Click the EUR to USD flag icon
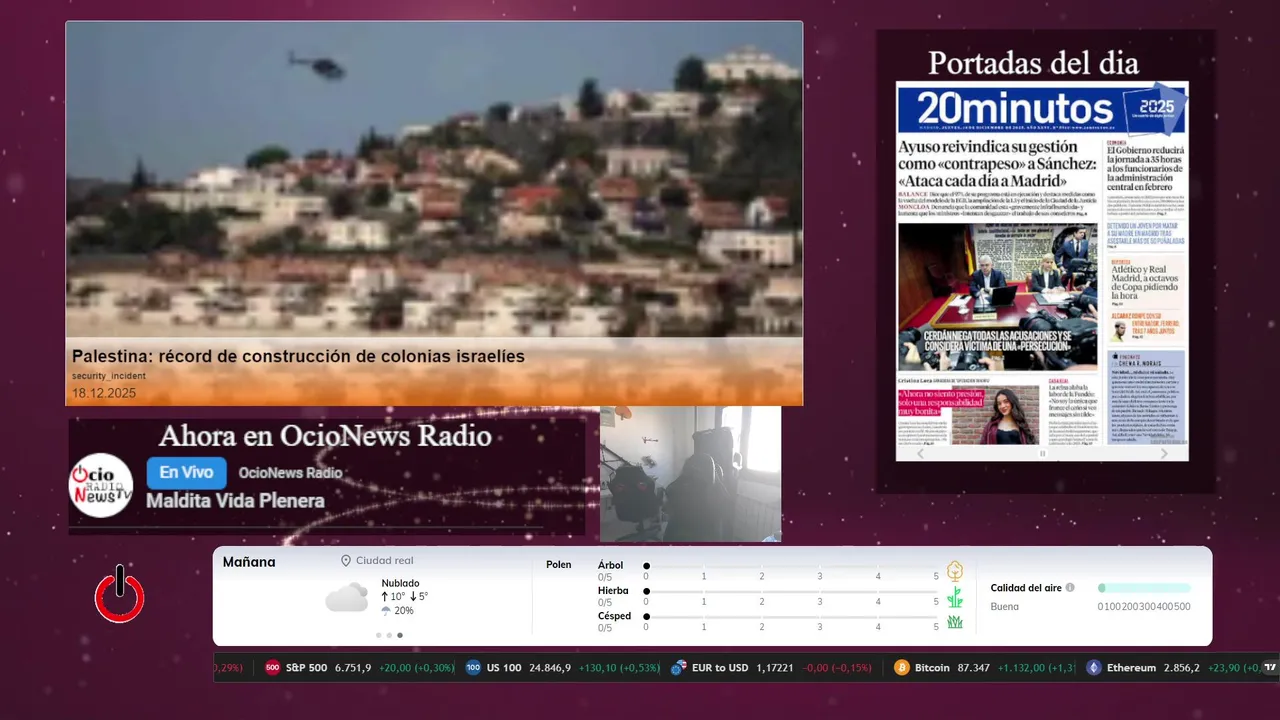 coord(679,668)
